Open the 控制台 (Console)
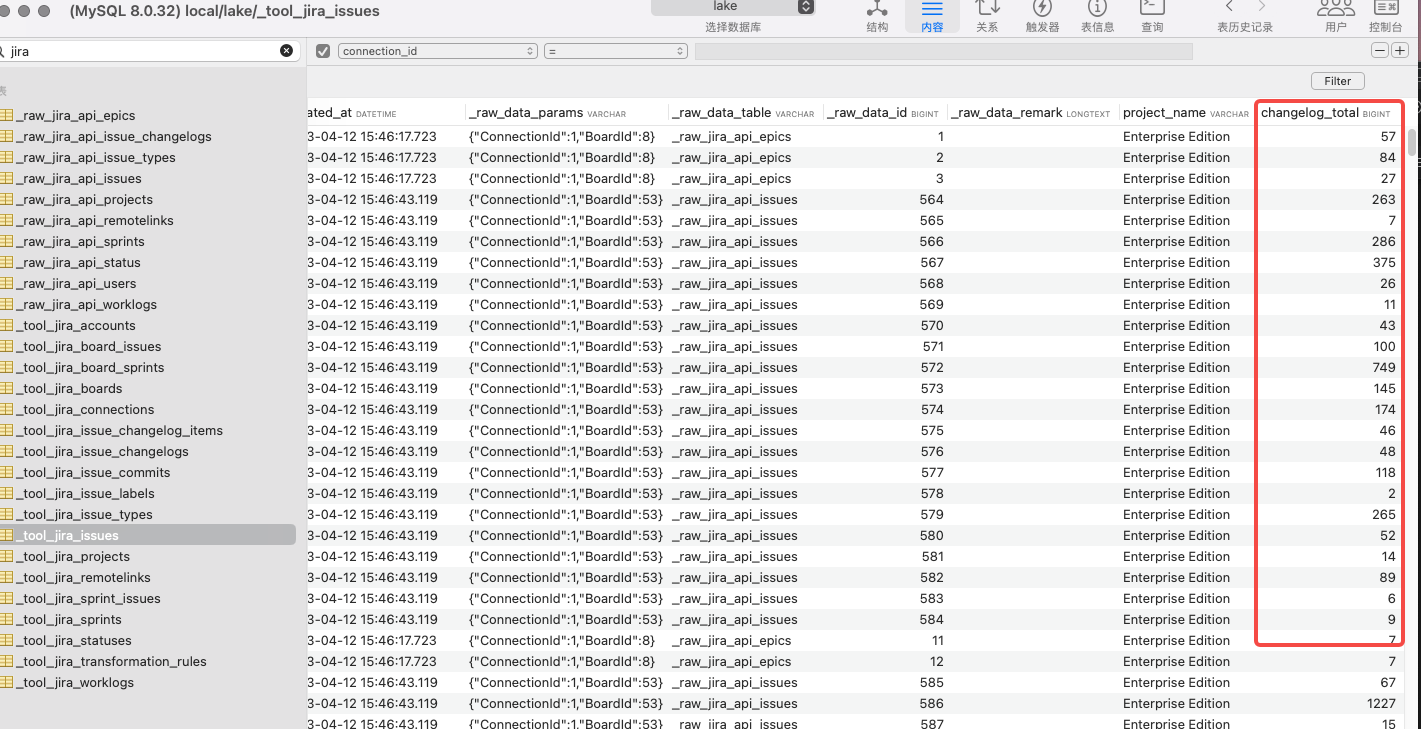 (1386, 17)
